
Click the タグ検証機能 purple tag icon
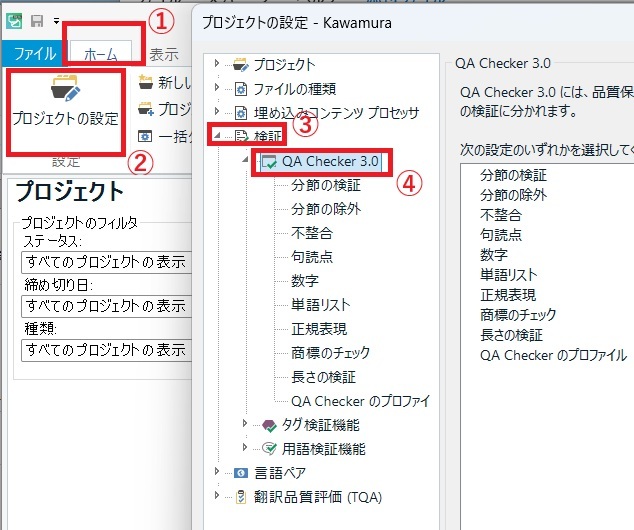point(269,425)
